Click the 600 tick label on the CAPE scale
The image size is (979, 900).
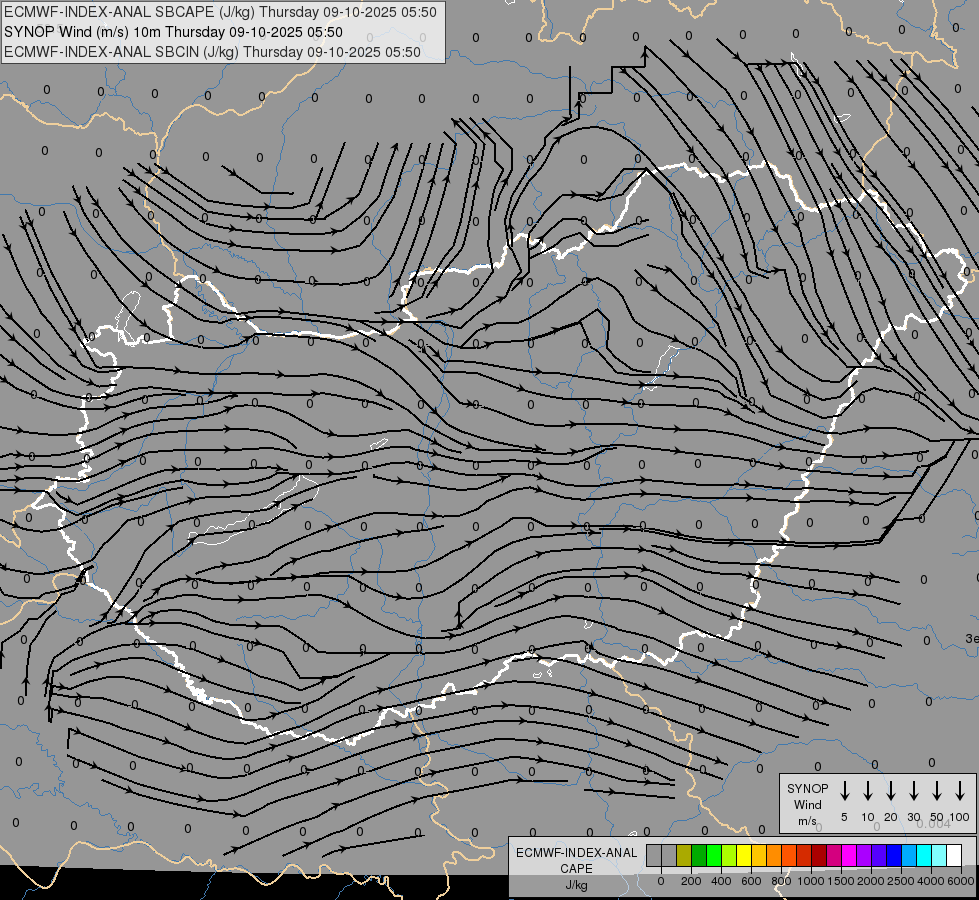(751, 881)
